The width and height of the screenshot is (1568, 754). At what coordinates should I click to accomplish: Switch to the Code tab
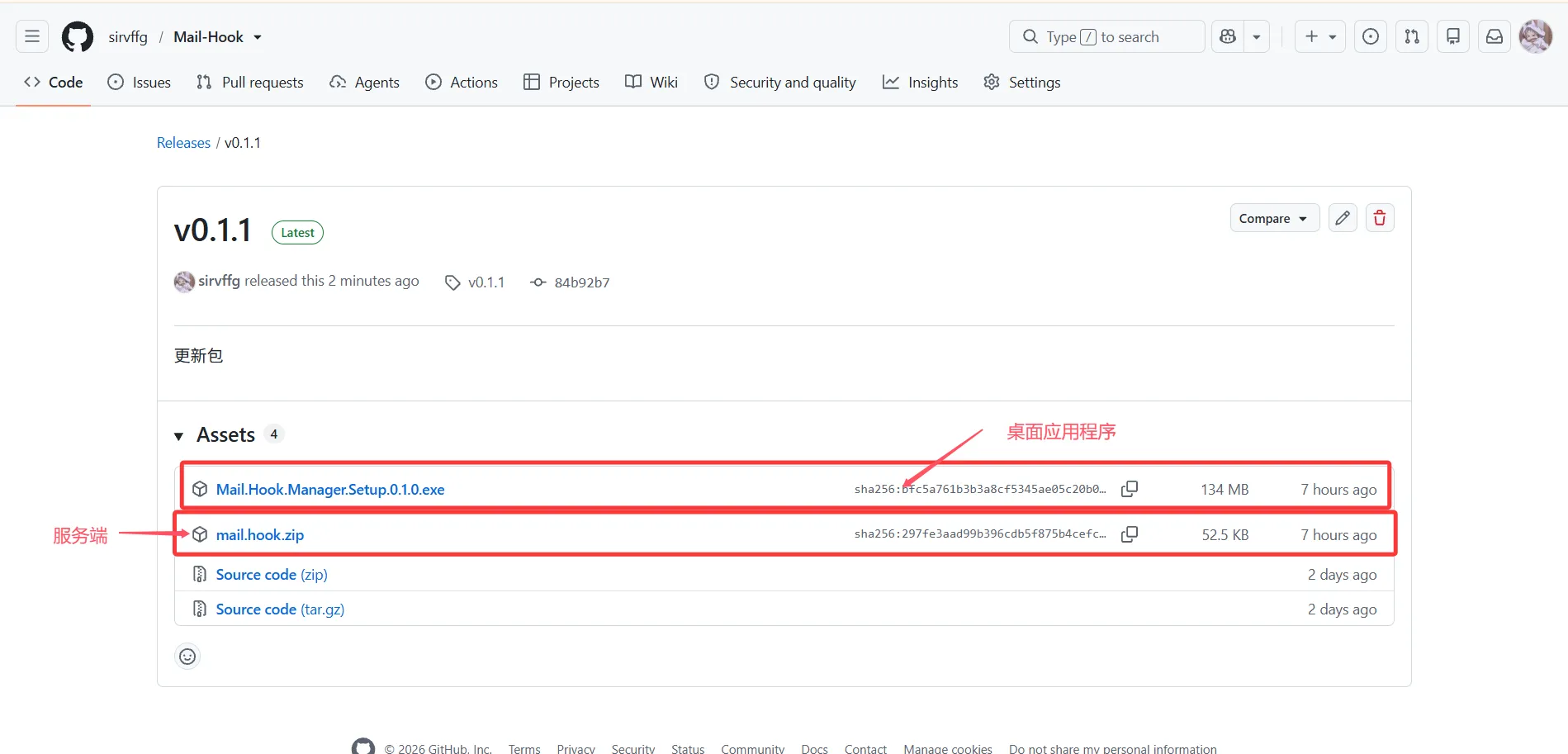[54, 83]
